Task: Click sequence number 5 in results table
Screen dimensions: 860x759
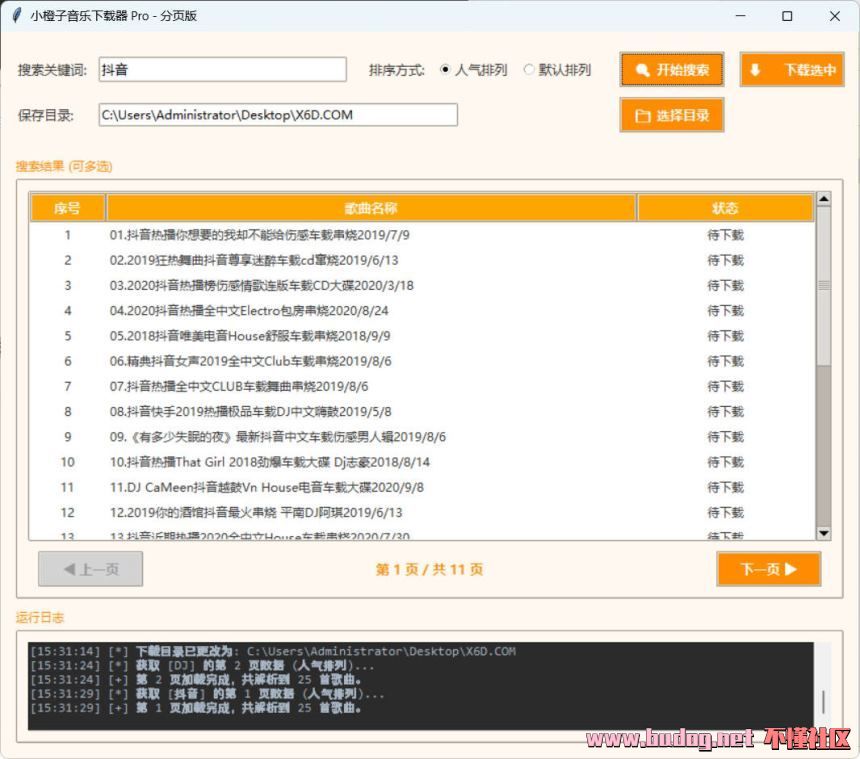Action: pyautogui.click(x=67, y=336)
